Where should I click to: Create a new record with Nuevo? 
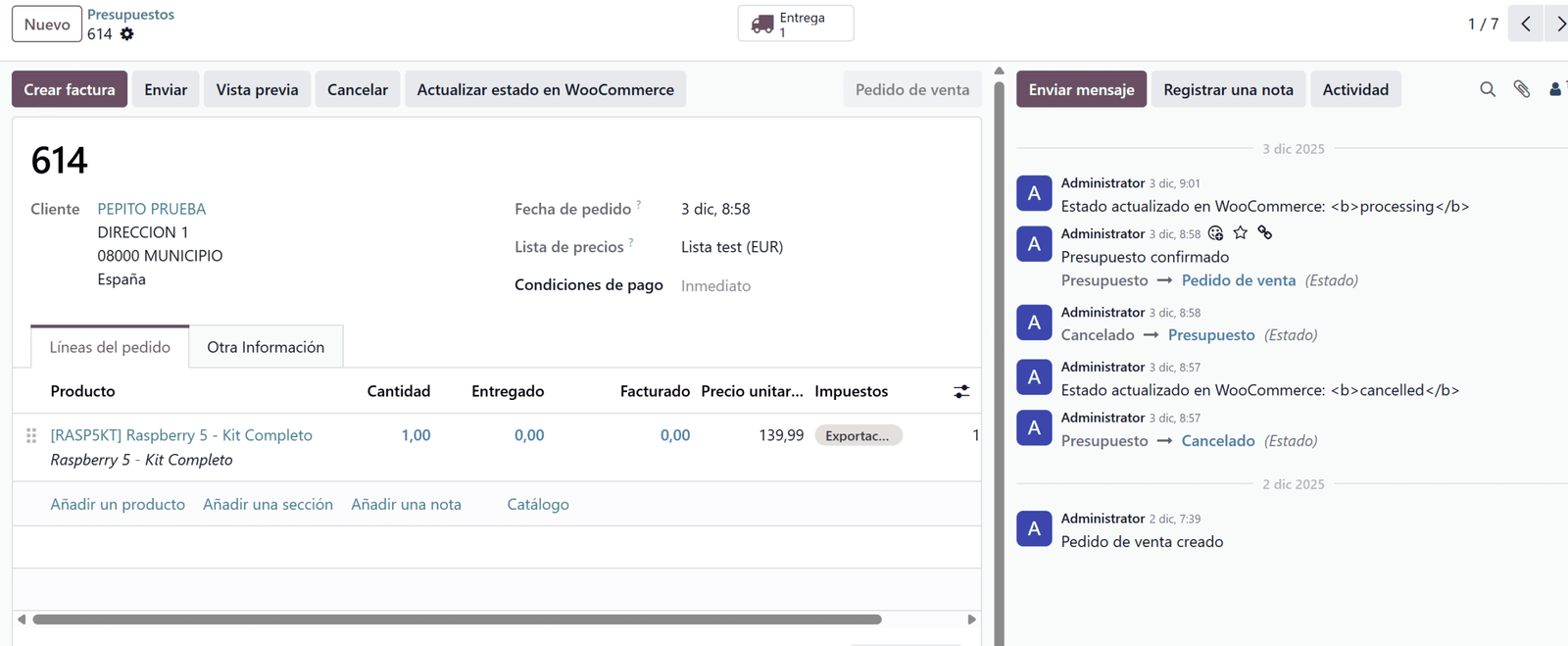coord(47,24)
